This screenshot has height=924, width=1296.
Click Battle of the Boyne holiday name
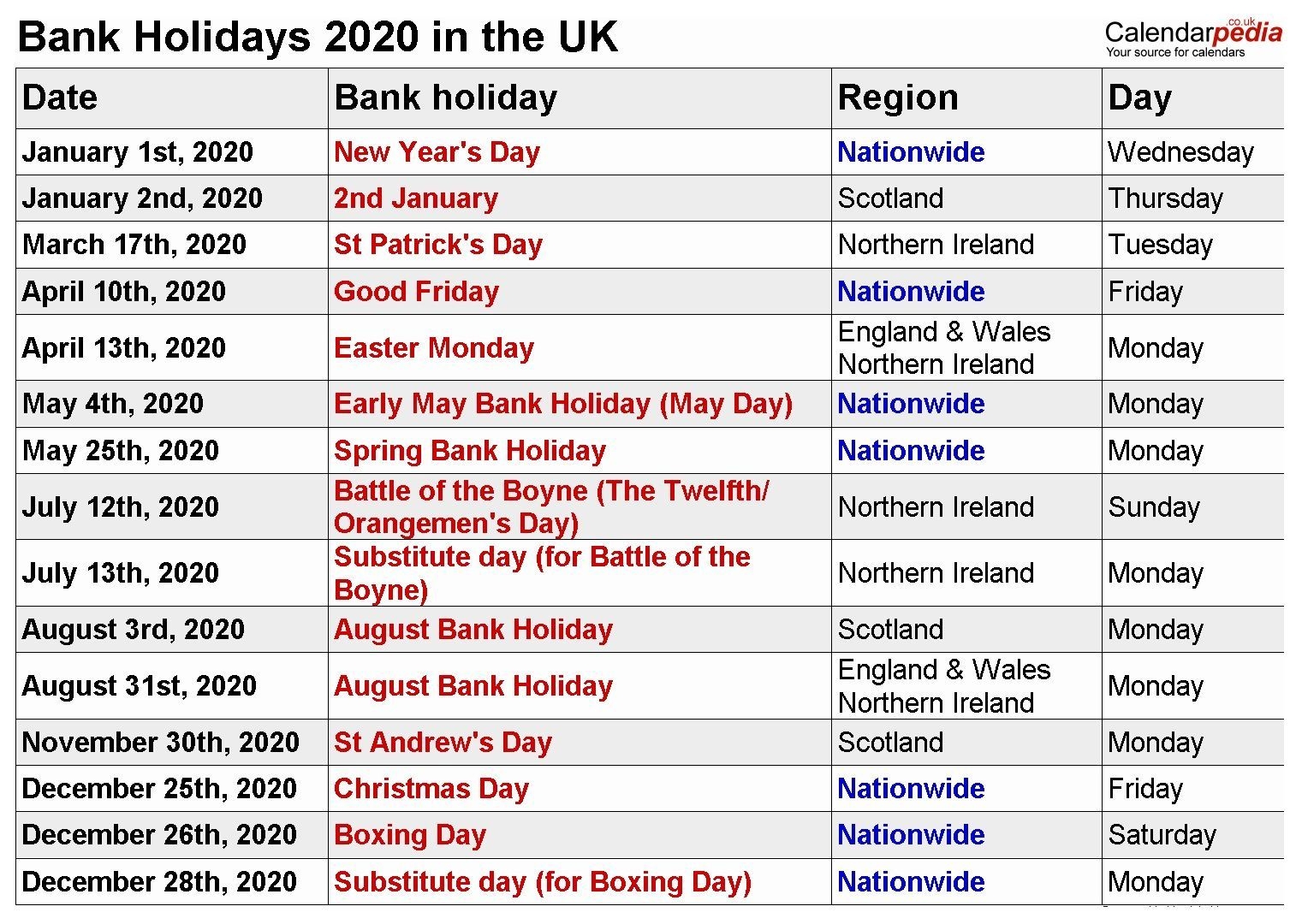coord(551,506)
